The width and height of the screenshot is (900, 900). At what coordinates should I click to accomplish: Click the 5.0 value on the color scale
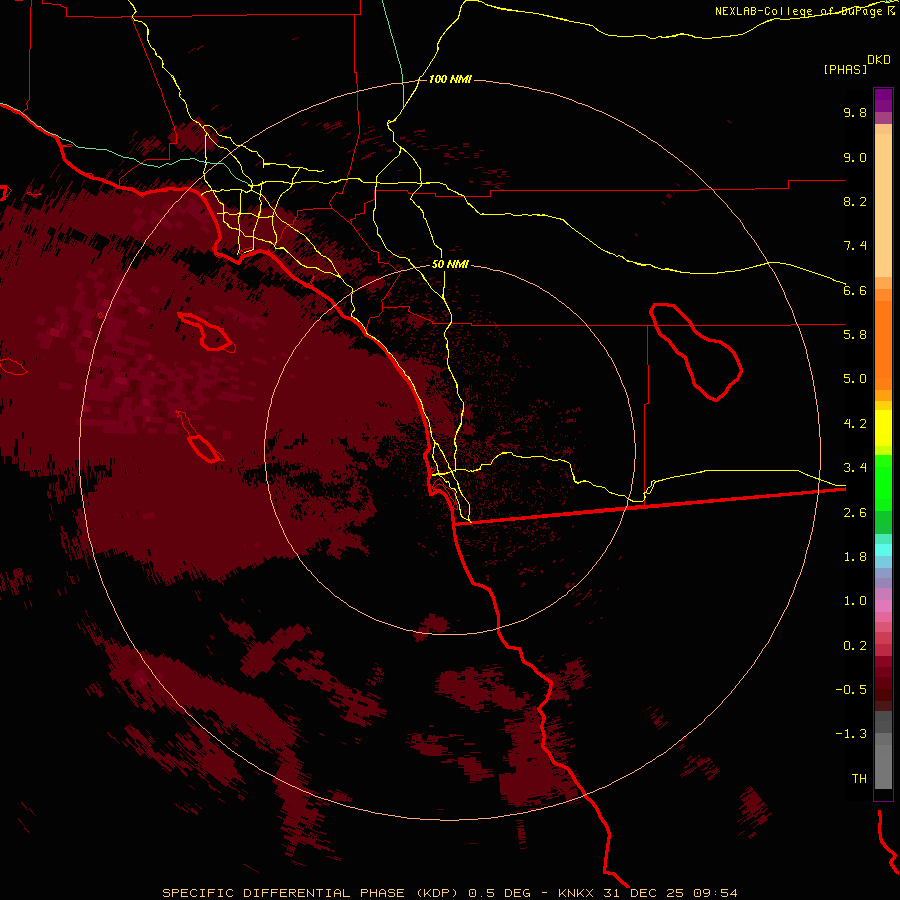click(x=855, y=379)
